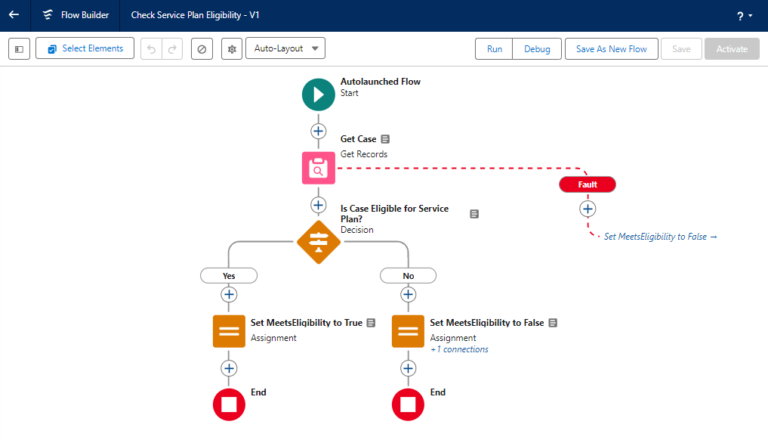Select the orange Decision diamond icon
768x440 pixels.
pyautogui.click(x=318, y=241)
